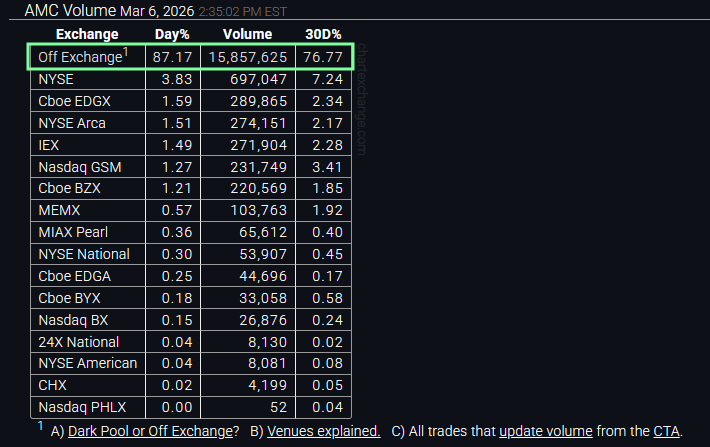
Task: Click the IEX row label
Action: point(48,145)
